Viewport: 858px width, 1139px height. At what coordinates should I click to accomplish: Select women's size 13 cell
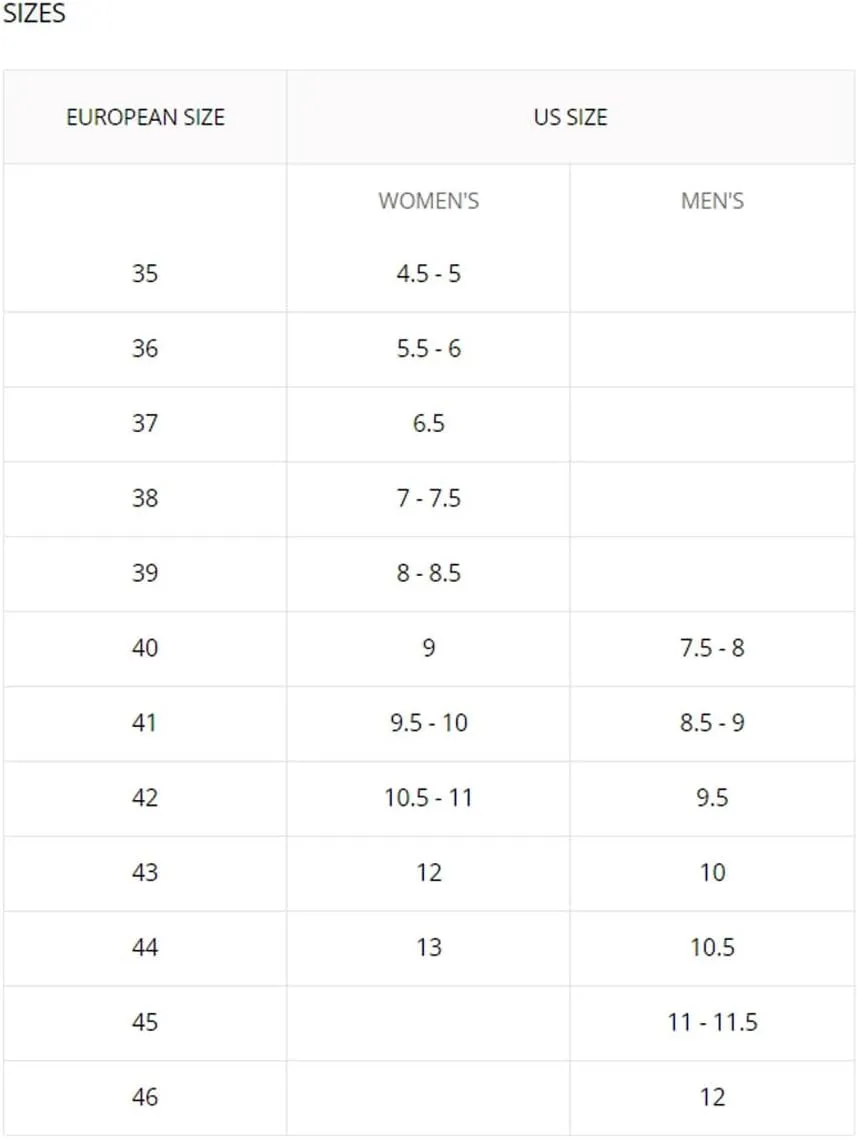[429, 947]
